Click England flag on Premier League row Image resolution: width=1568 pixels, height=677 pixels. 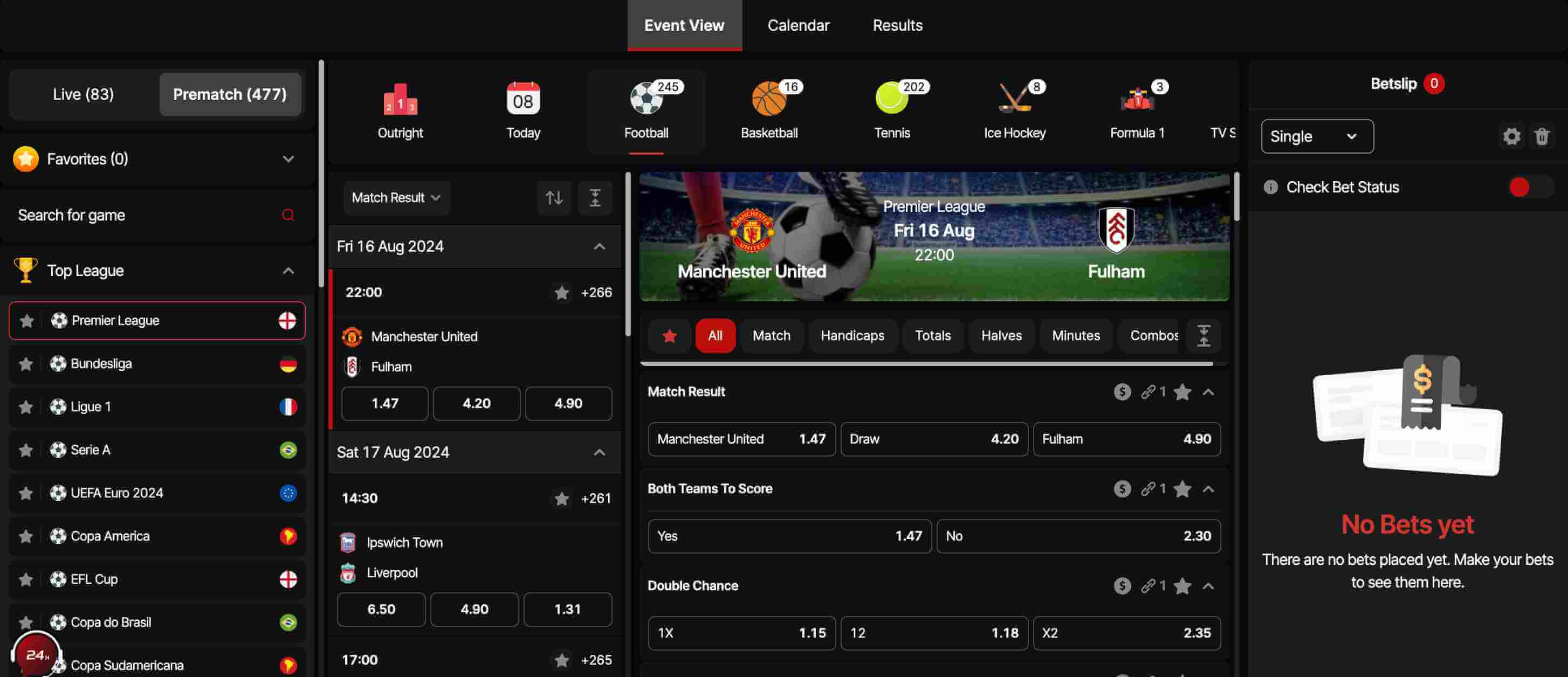click(287, 321)
